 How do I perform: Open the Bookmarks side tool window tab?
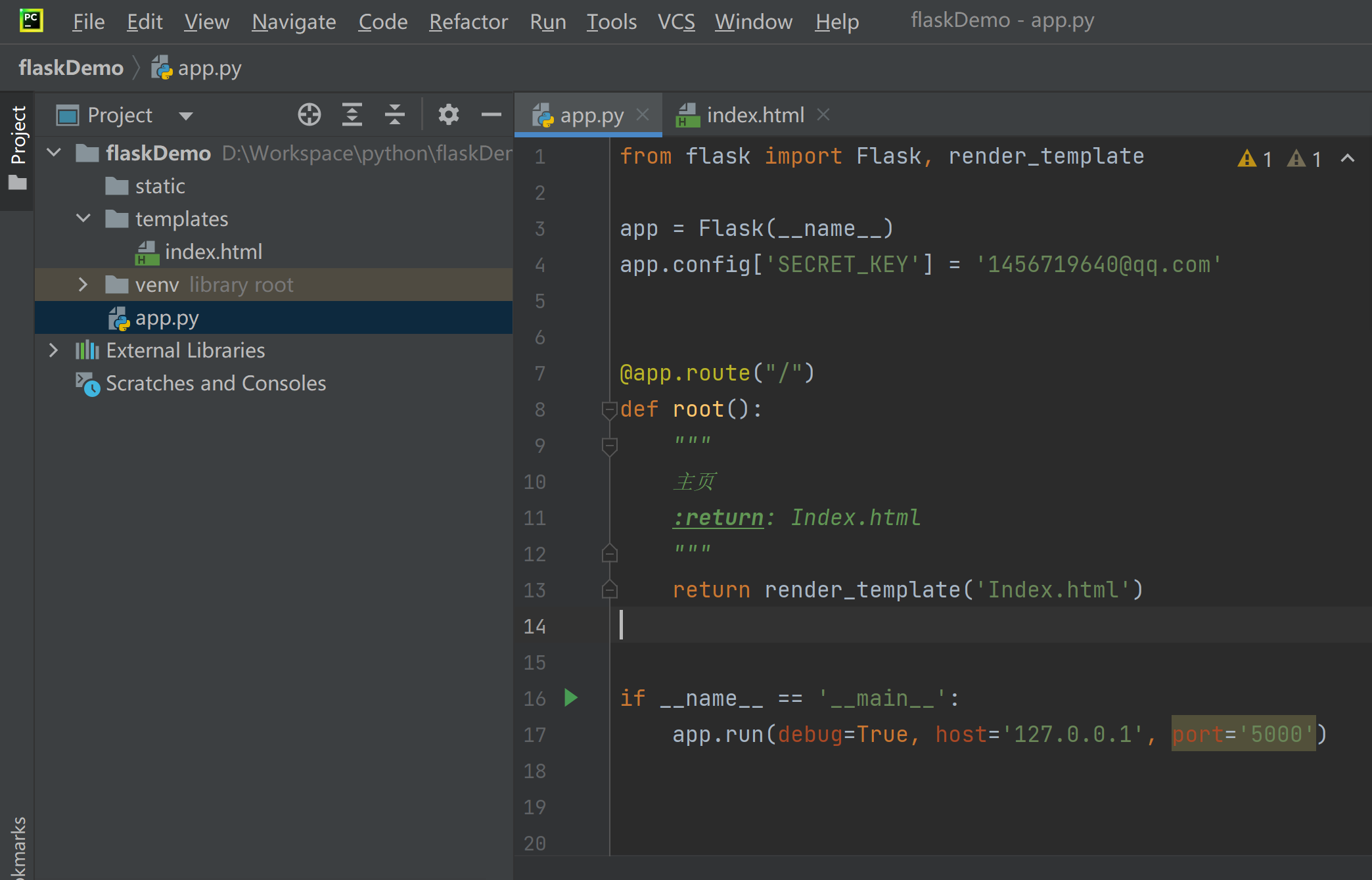click(x=18, y=848)
